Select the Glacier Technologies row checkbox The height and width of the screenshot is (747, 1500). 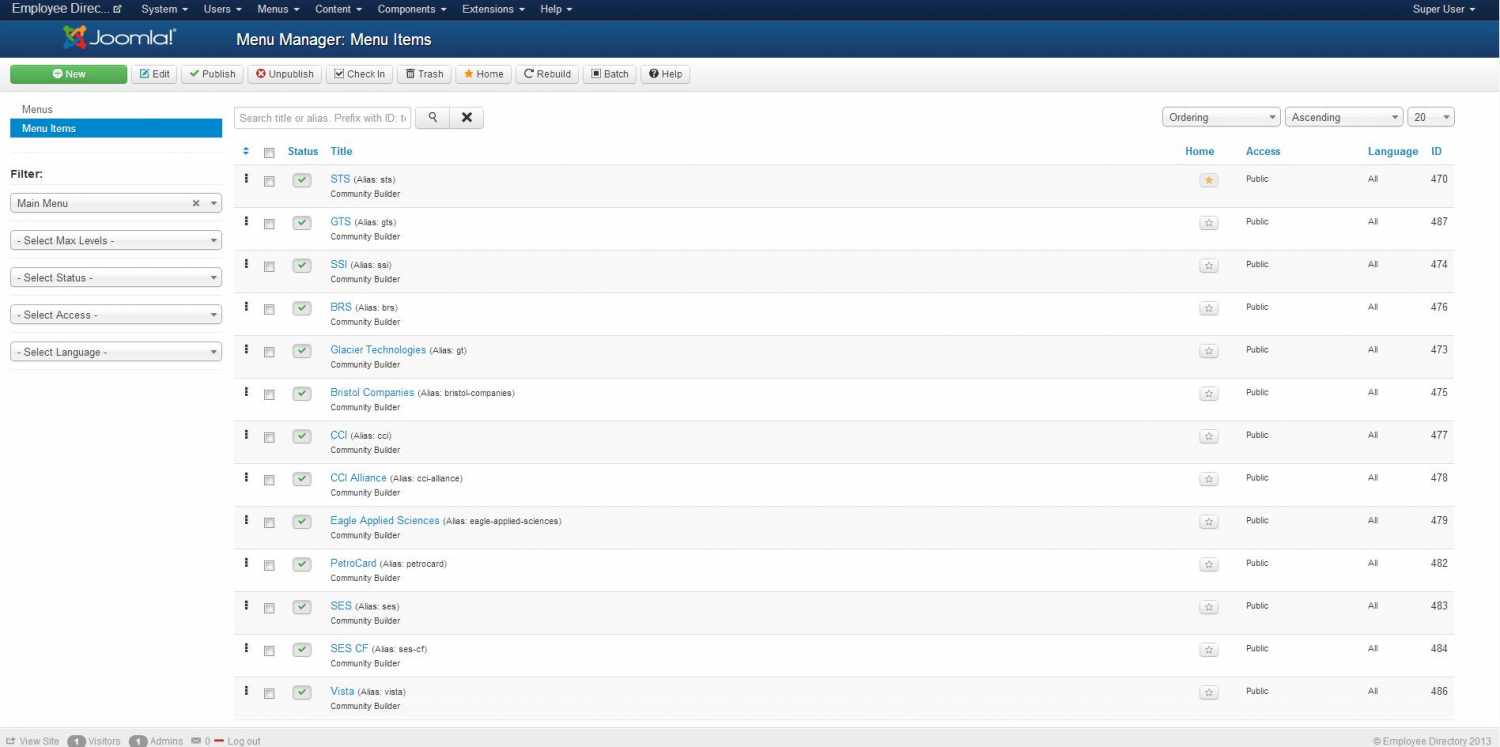[x=269, y=352]
